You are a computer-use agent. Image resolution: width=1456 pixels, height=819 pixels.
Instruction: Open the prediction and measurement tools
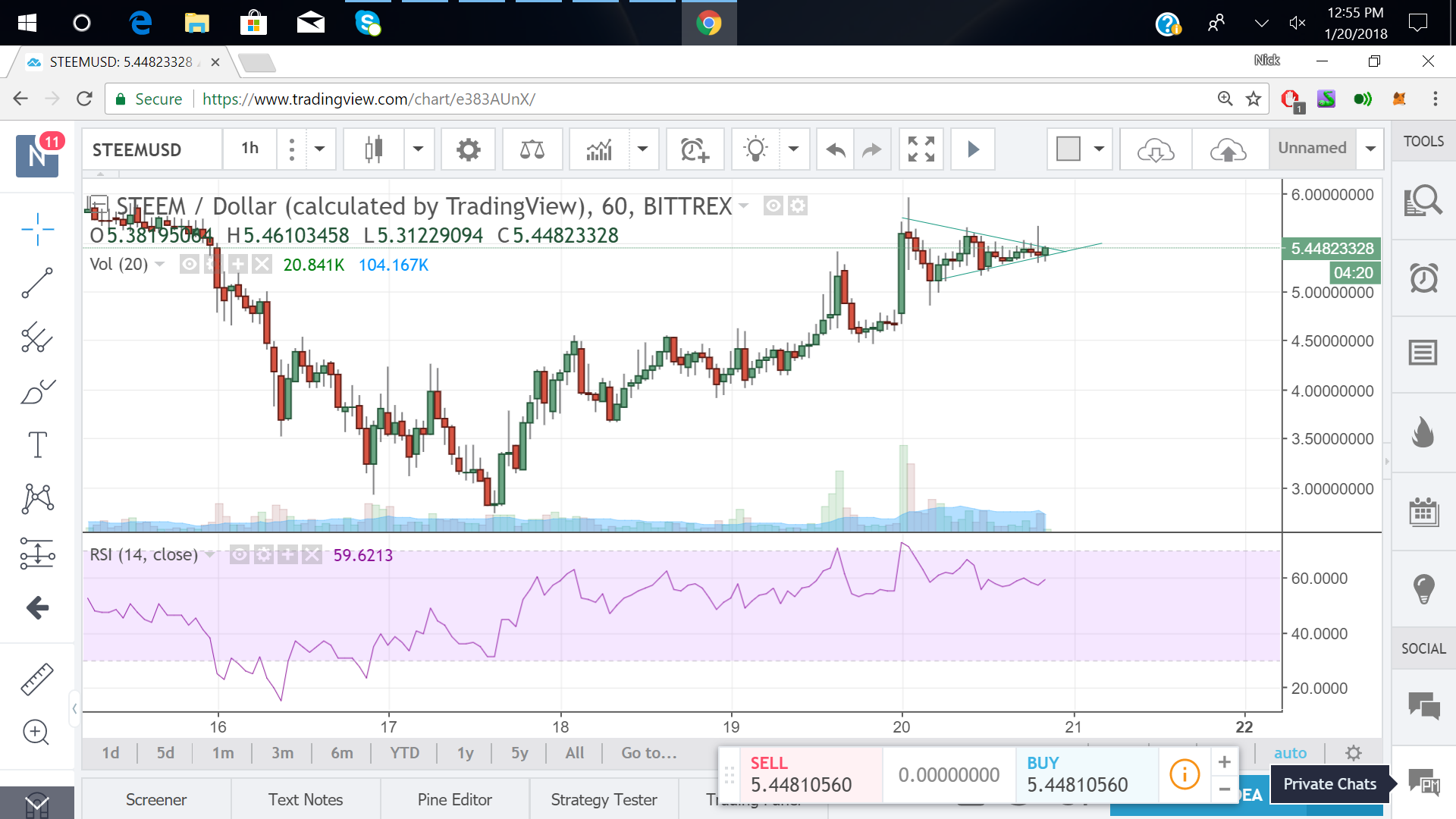[x=37, y=554]
